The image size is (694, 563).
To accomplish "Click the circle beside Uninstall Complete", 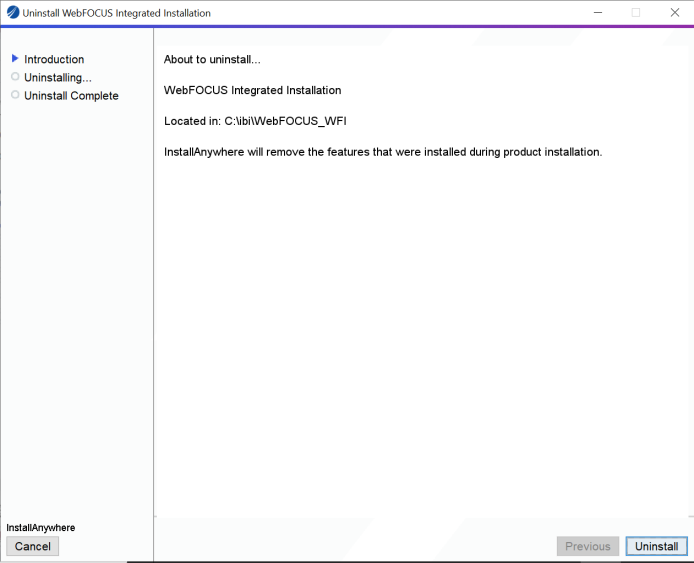I will pyautogui.click(x=15, y=95).
